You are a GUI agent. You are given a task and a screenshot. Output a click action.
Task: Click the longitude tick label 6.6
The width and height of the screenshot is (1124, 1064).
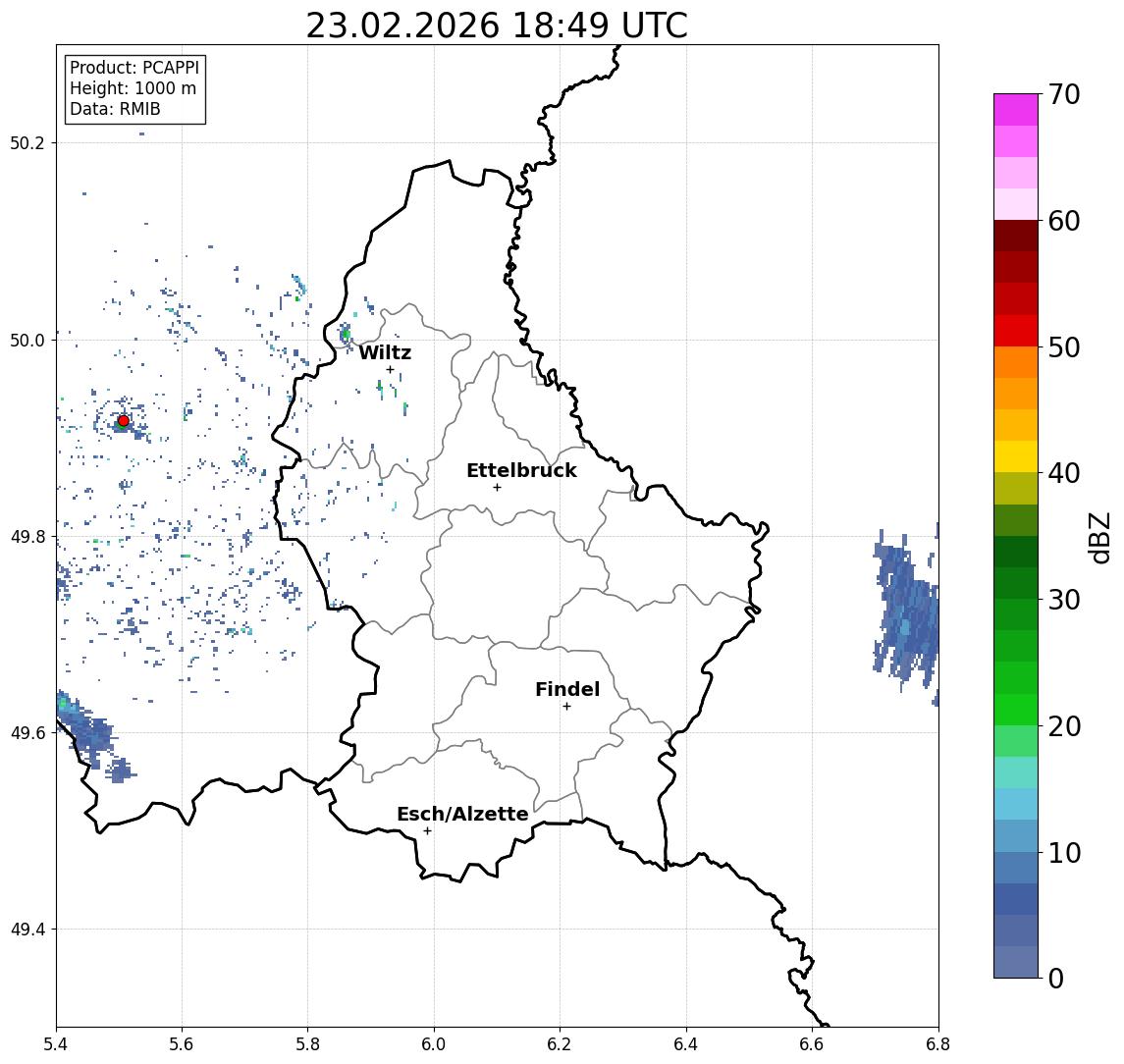812,1044
